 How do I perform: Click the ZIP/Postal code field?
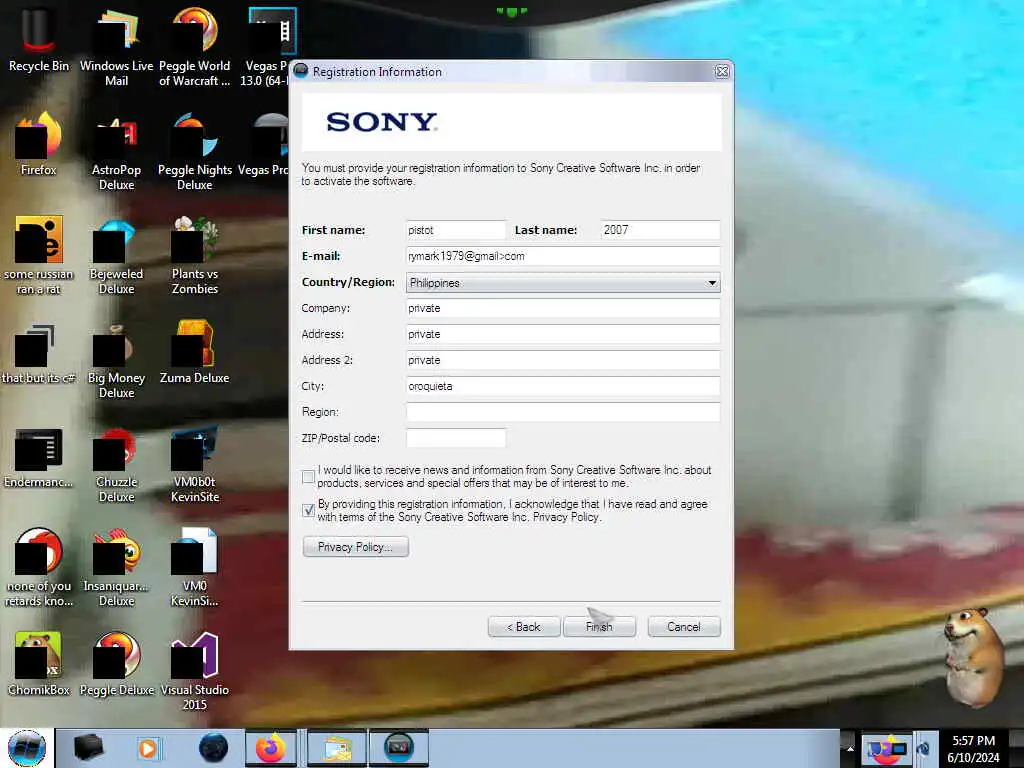[456, 438]
